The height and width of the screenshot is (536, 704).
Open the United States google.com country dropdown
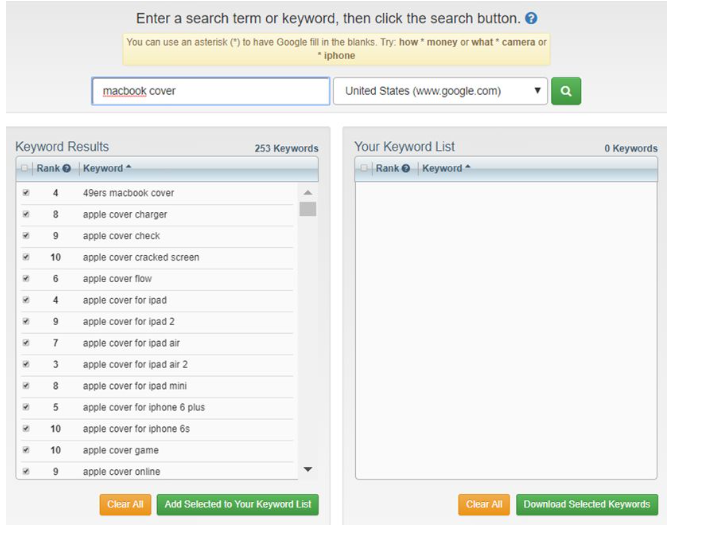(x=440, y=91)
